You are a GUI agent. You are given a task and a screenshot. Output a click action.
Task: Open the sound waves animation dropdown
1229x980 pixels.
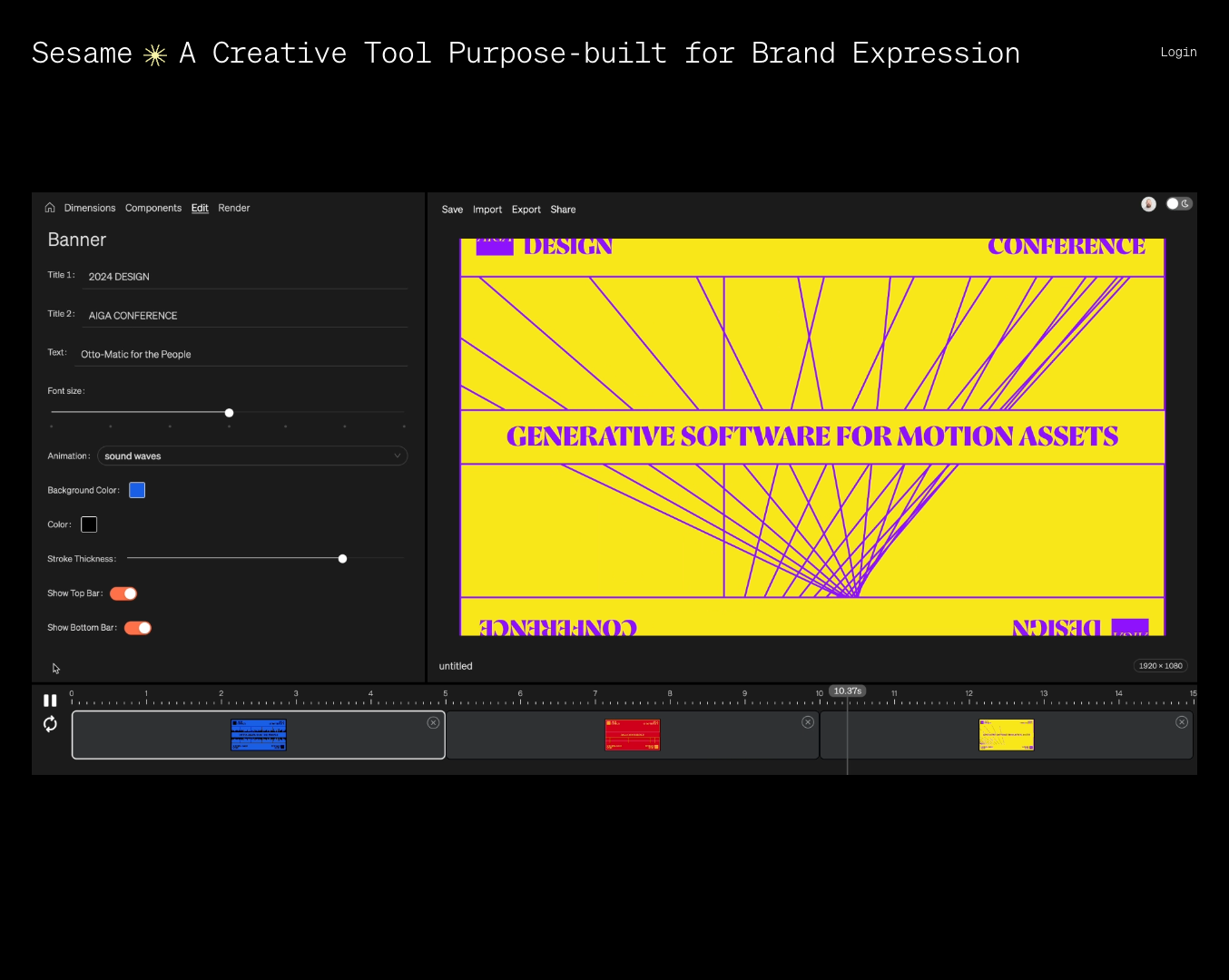252,456
